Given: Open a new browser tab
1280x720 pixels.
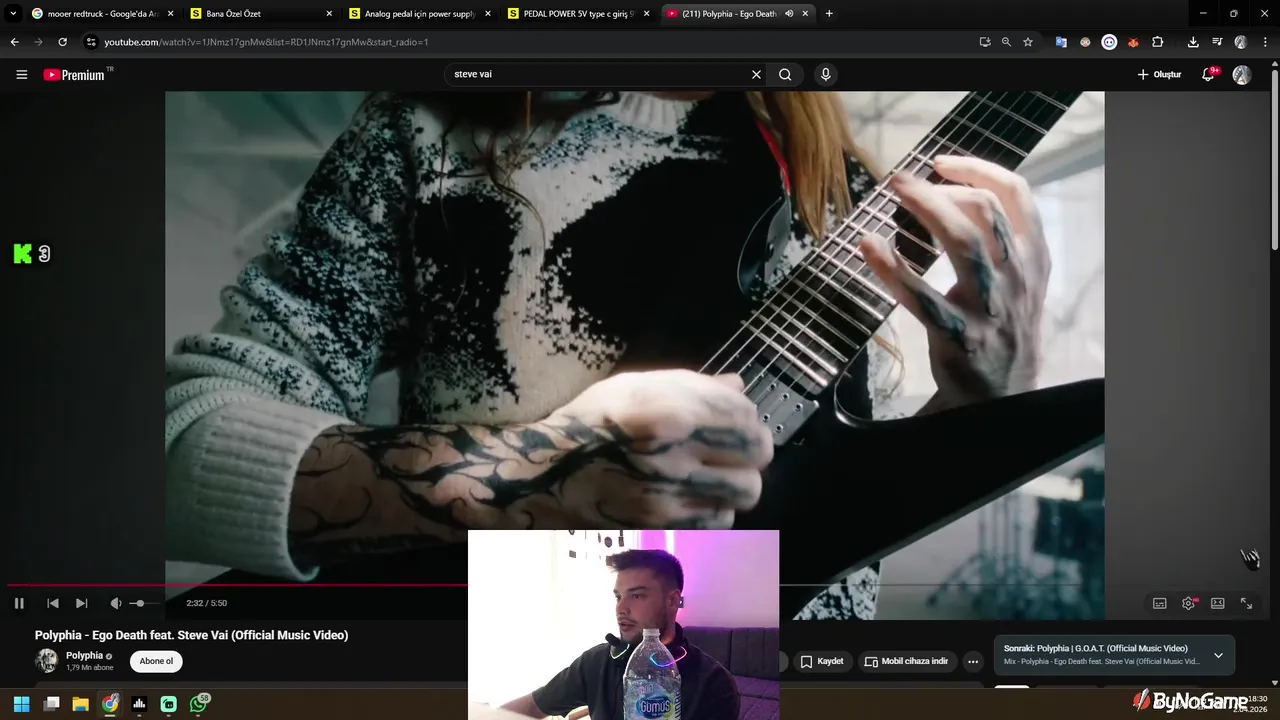Looking at the screenshot, I should tap(829, 14).
